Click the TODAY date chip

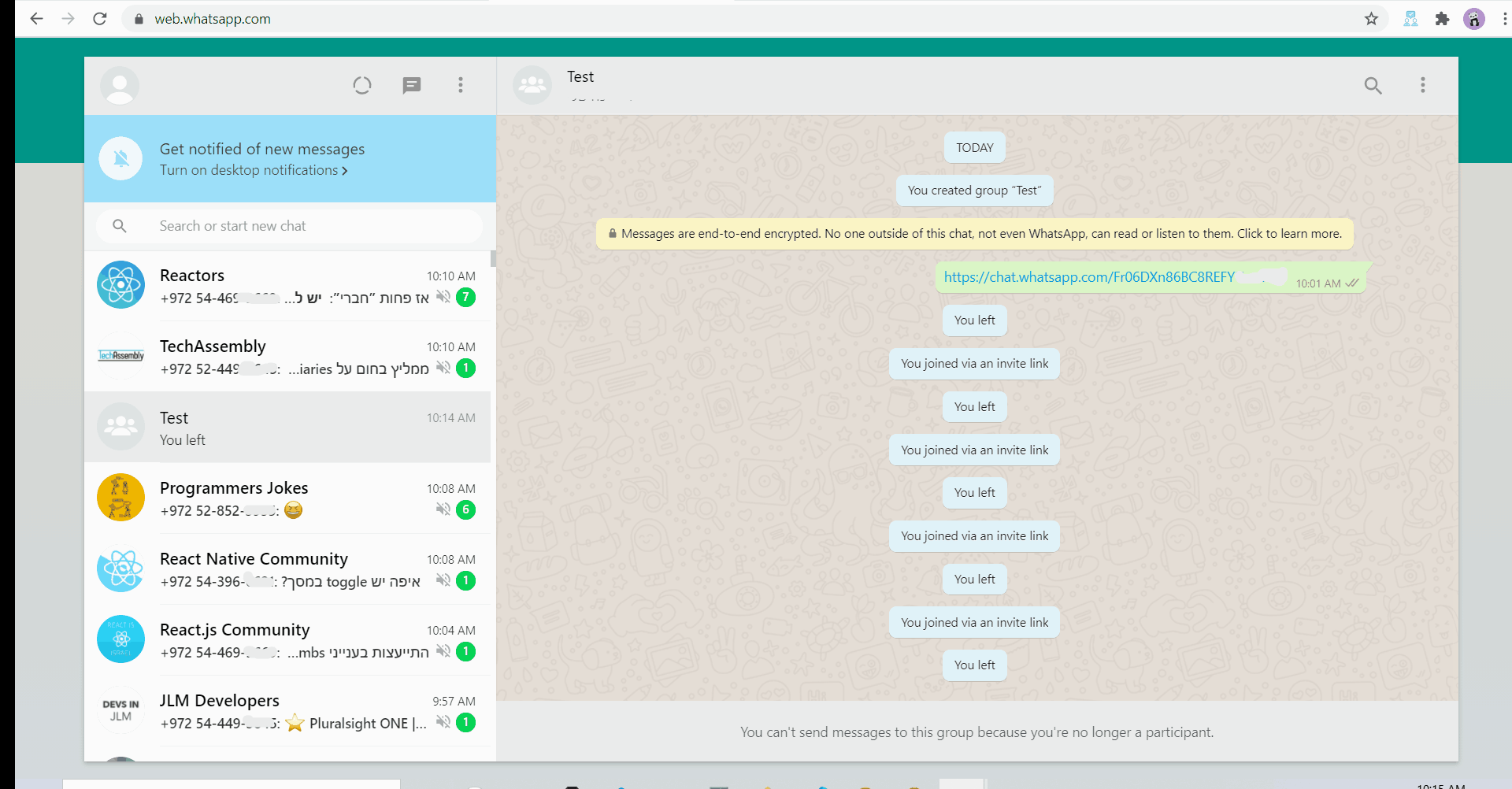pos(975,148)
